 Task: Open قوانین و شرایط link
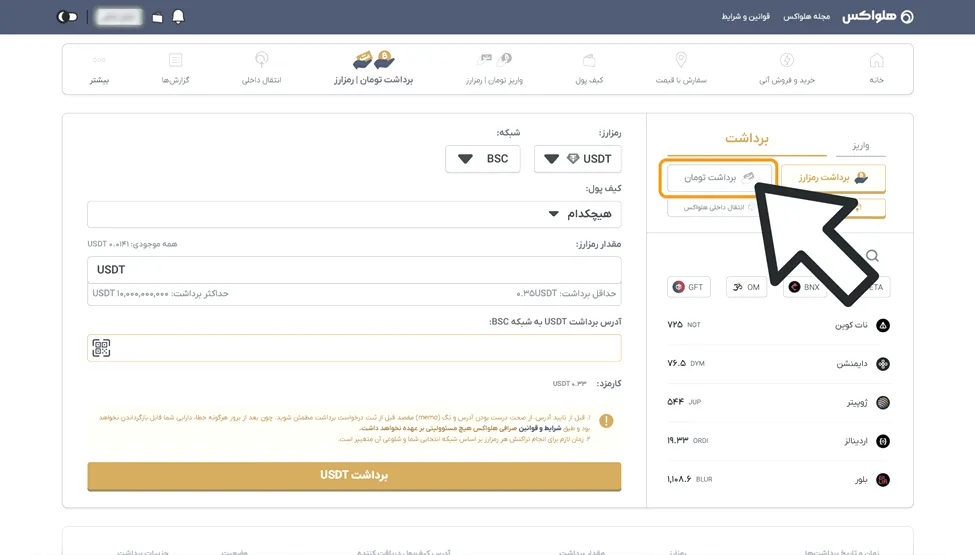[x=746, y=17]
